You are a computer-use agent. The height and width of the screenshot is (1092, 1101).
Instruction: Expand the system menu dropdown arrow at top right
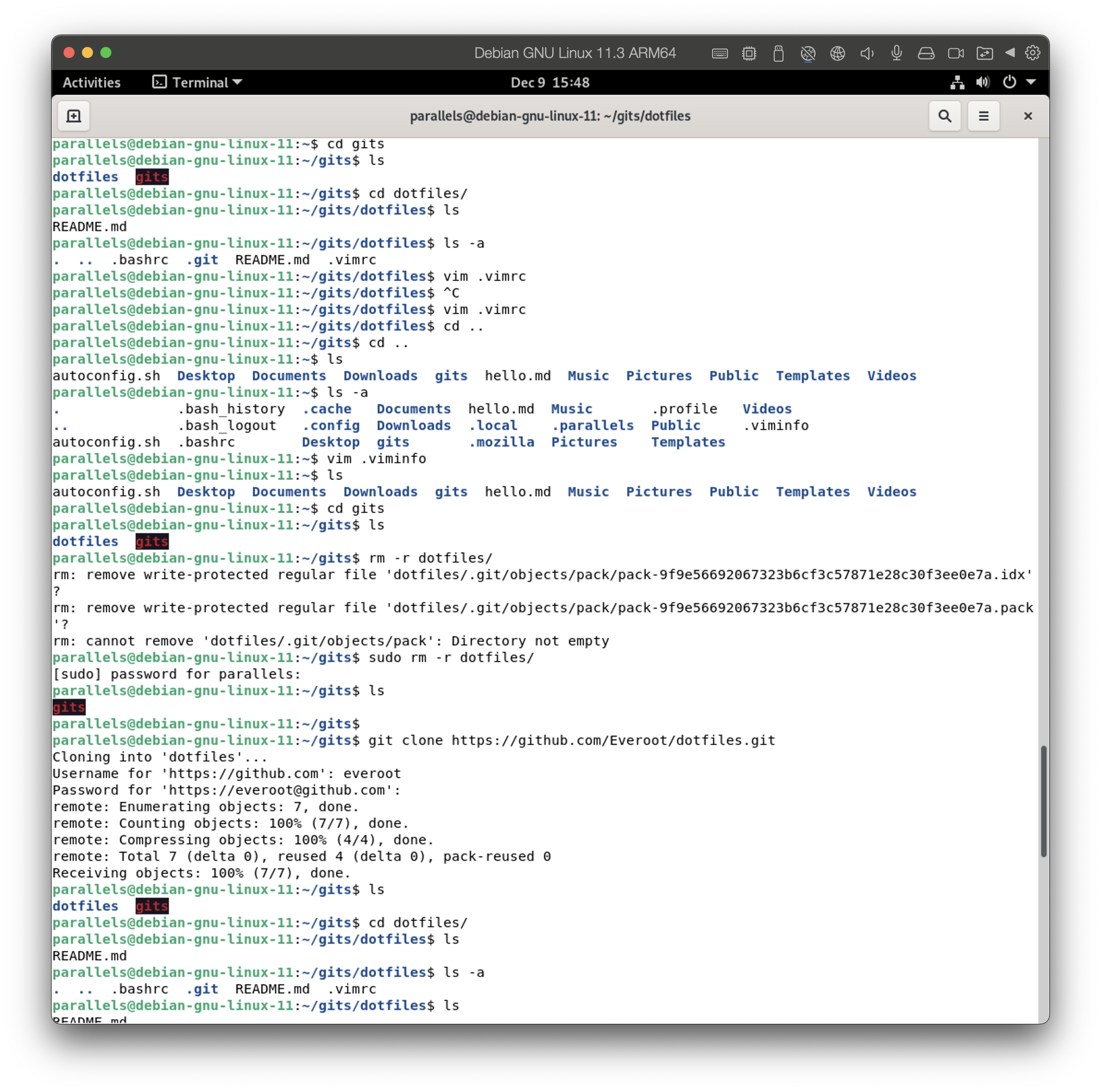click(1031, 82)
